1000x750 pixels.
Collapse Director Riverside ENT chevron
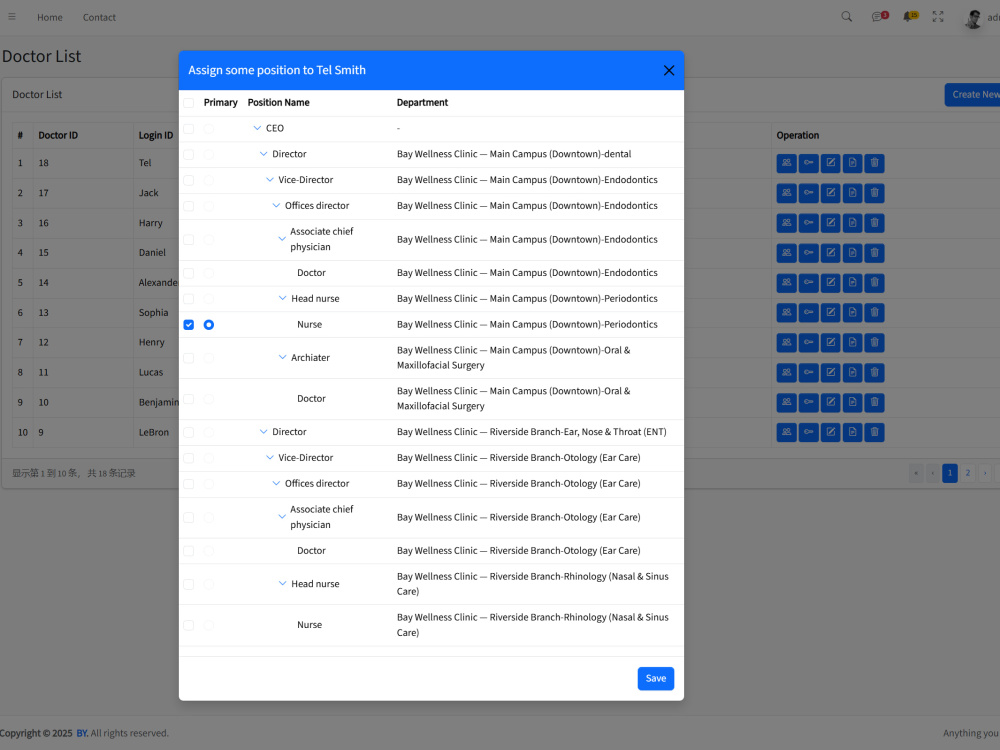263,432
